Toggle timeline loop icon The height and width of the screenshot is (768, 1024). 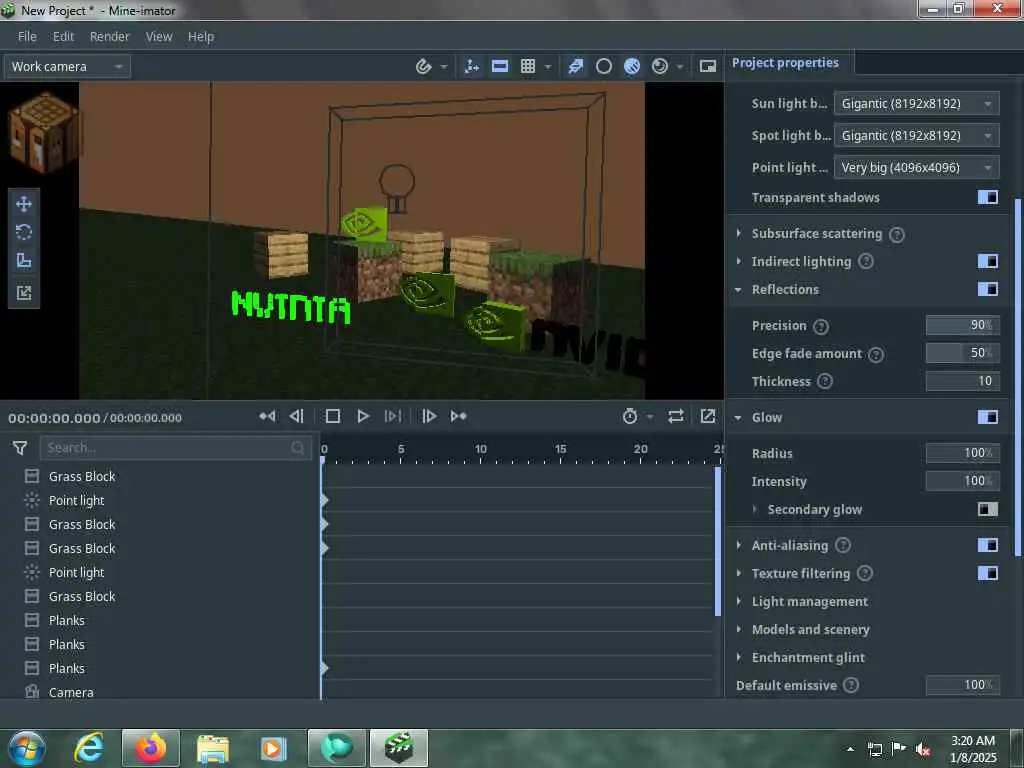pyautogui.click(x=676, y=416)
